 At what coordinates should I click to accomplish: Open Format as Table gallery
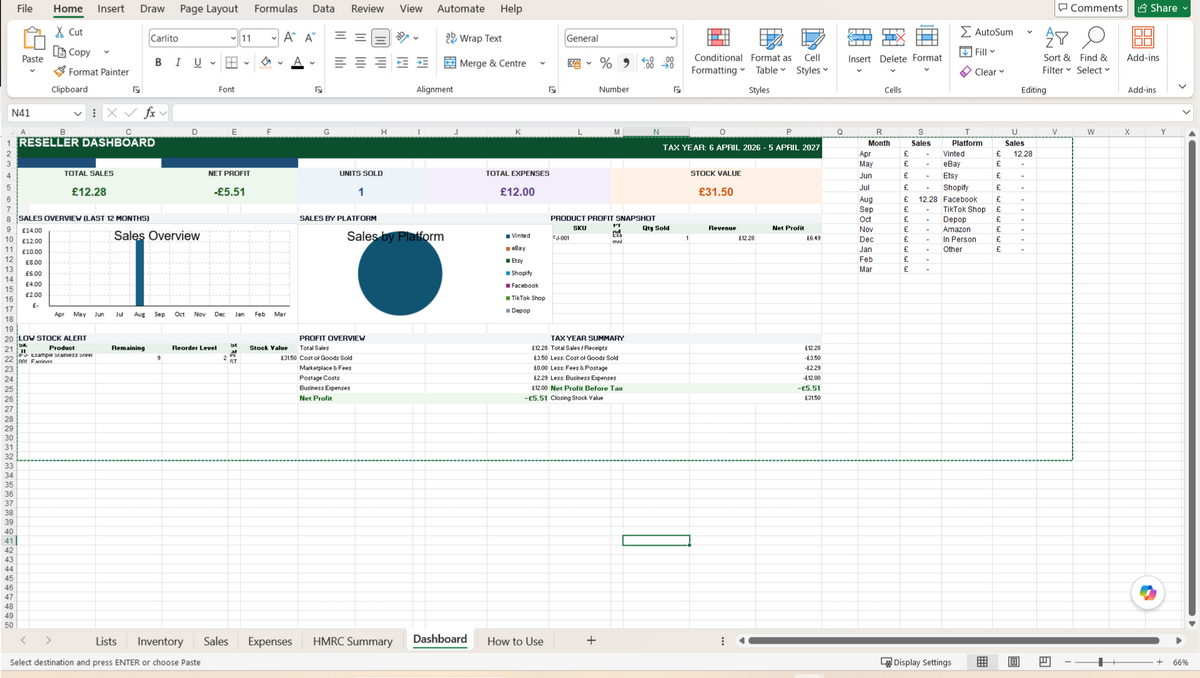coord(772,50)
